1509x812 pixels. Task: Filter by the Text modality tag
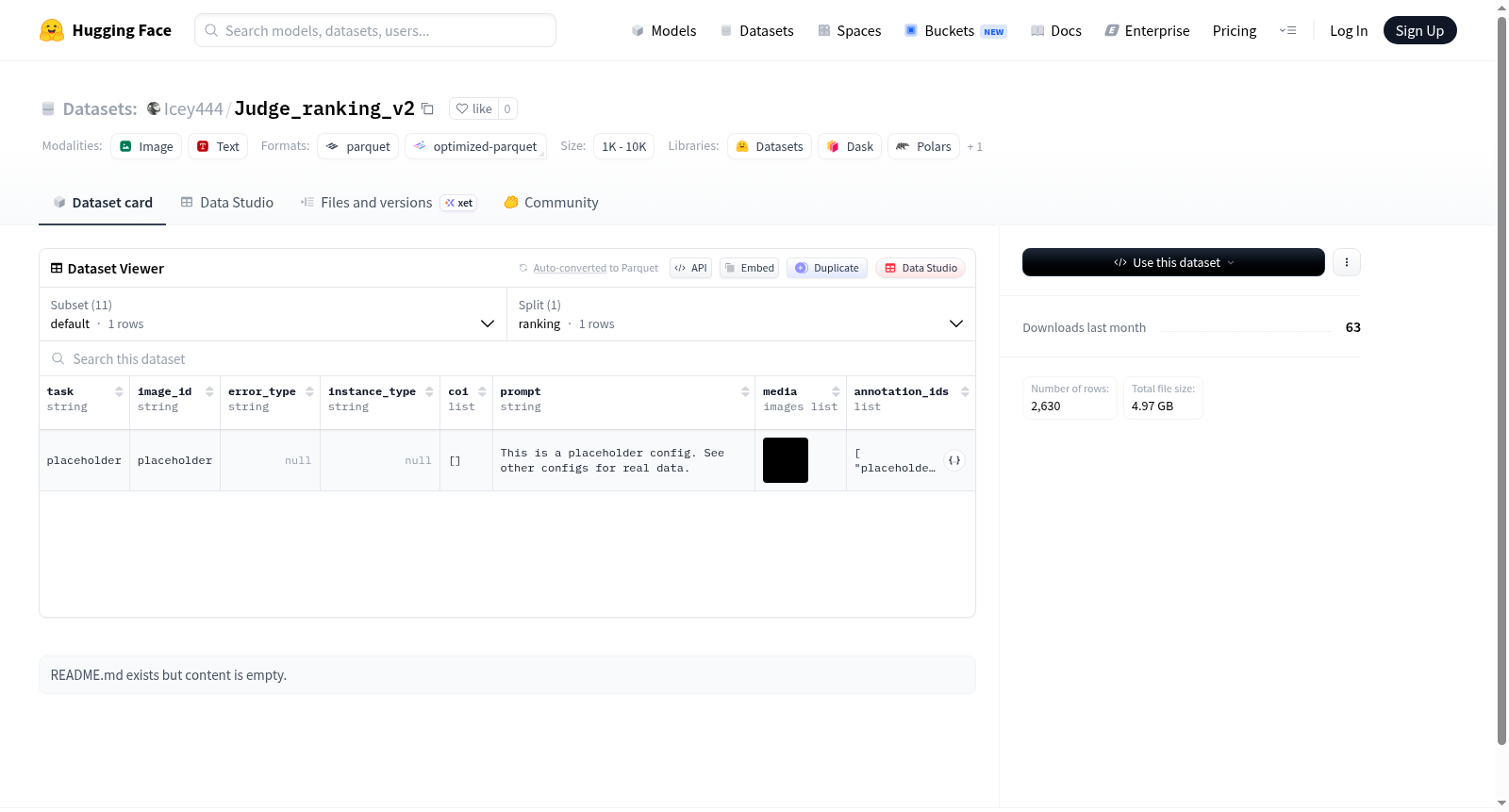tap(218, 146)
